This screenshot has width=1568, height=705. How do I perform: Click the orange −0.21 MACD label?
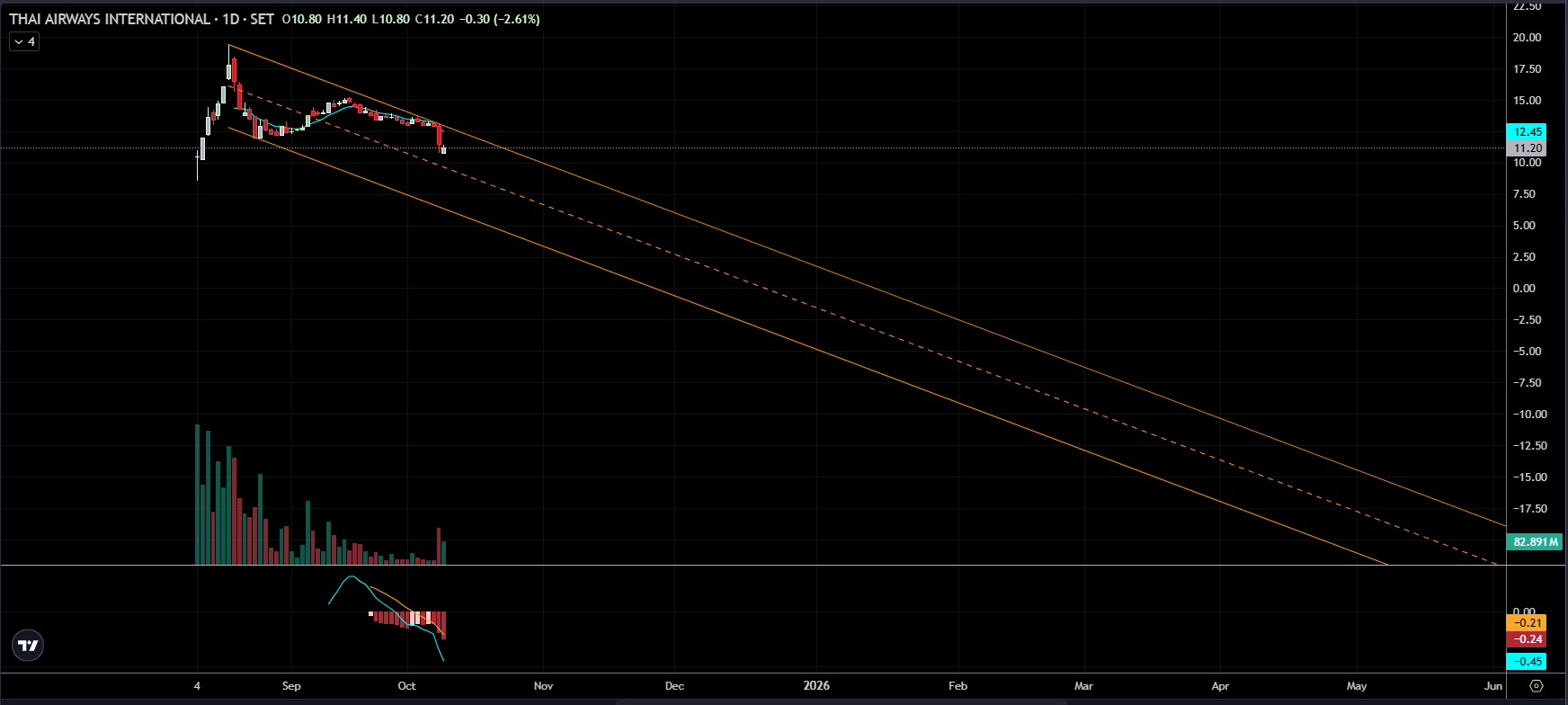(1528, 622)
